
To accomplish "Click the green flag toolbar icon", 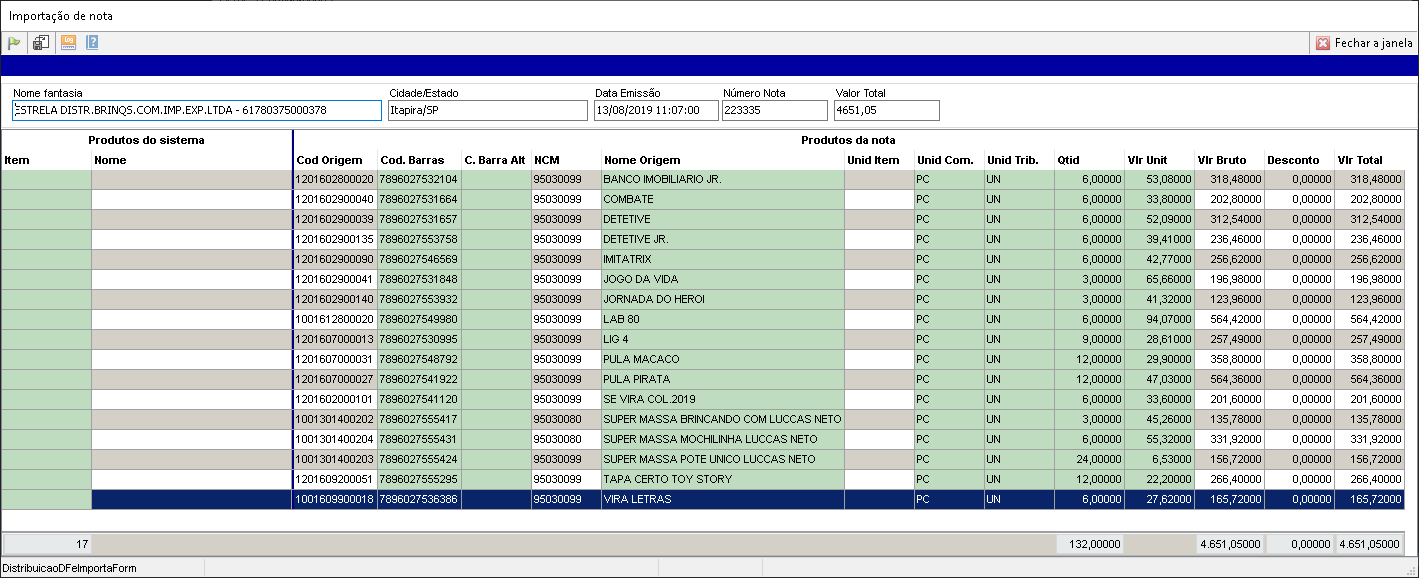I will pyautogui.click(x=14, y=43).
